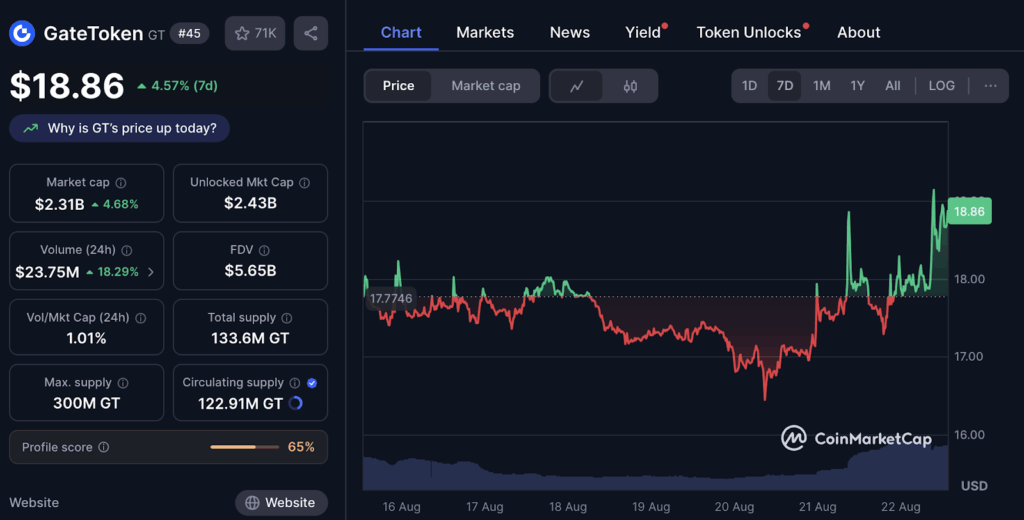
Task: Set chart range to 1M
Action: tap(821, 86)
